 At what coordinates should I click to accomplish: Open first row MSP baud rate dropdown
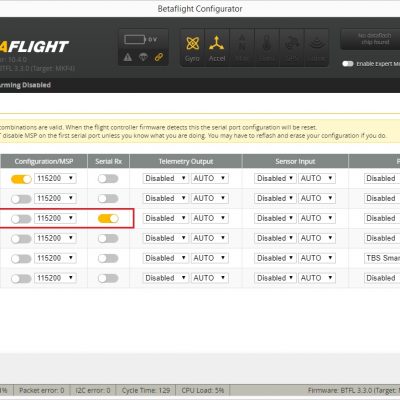(55, 178)
